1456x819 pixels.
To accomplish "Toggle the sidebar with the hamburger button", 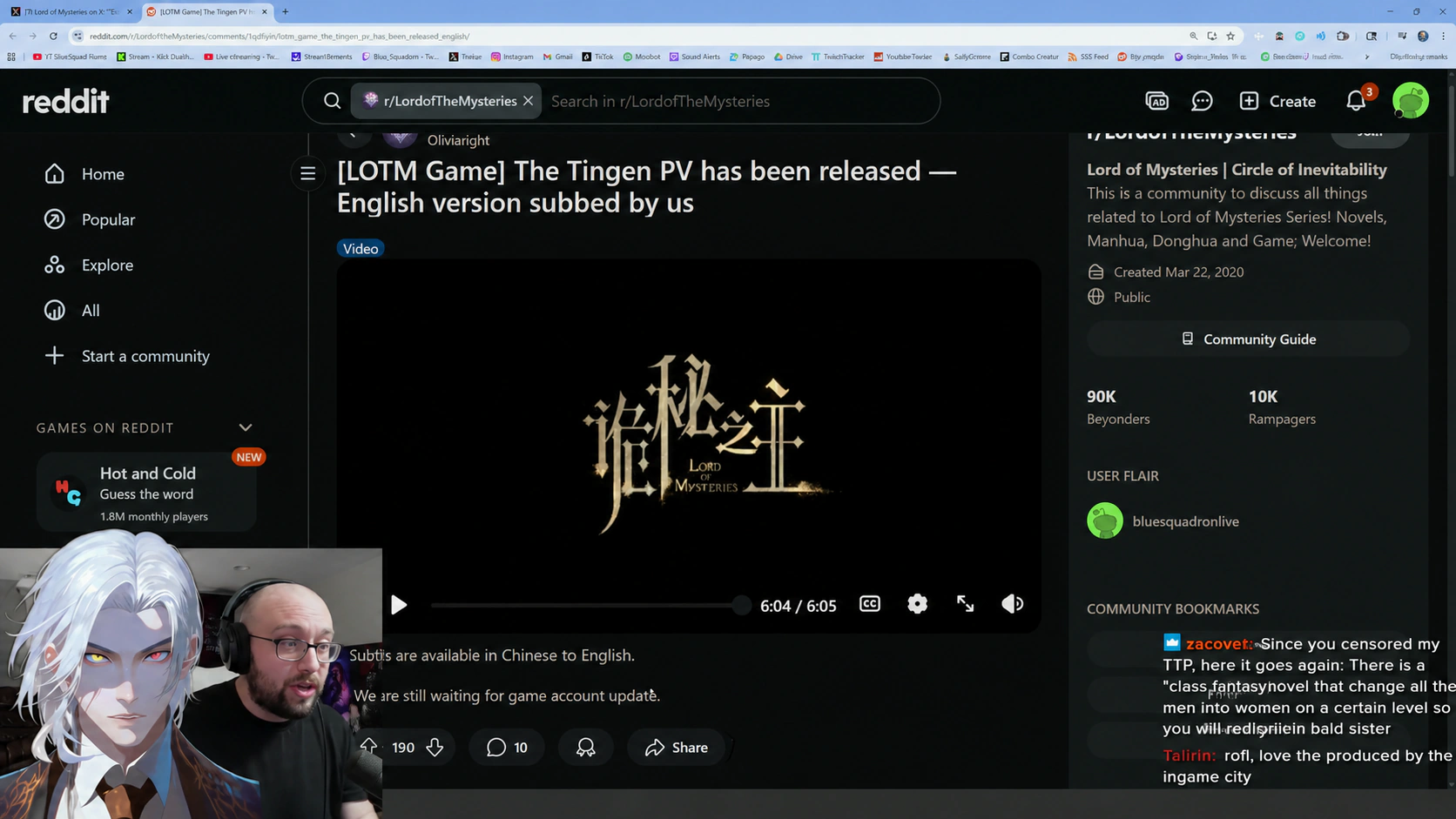I will coord(307,173).
